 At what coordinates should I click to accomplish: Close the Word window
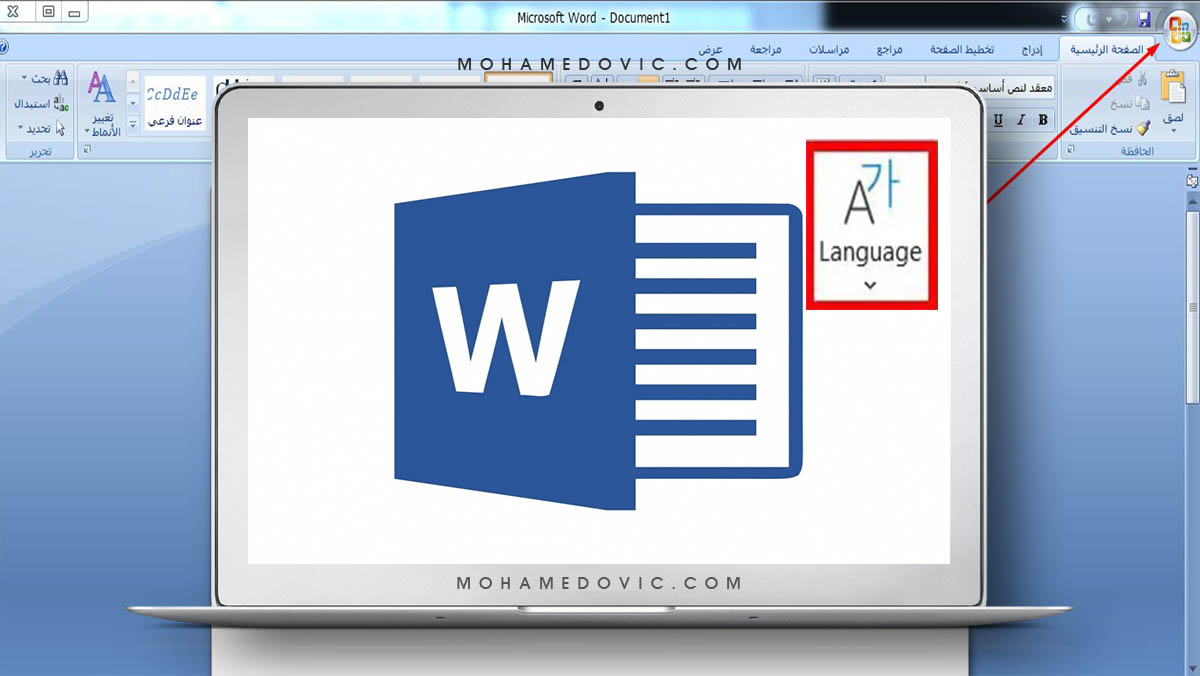coord(13,12)
